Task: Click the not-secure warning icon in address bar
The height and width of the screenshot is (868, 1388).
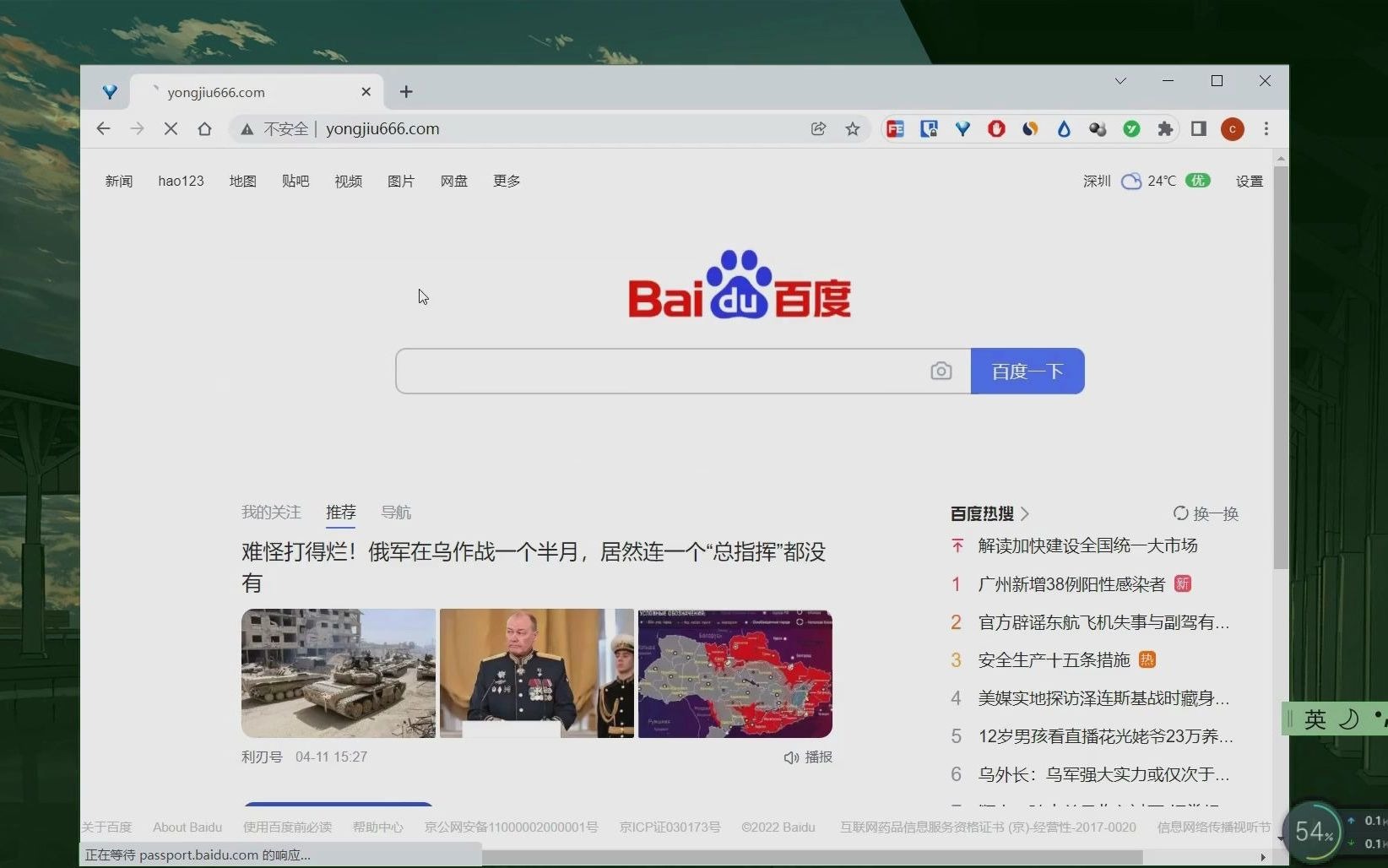Action: (x=247, y=129)
